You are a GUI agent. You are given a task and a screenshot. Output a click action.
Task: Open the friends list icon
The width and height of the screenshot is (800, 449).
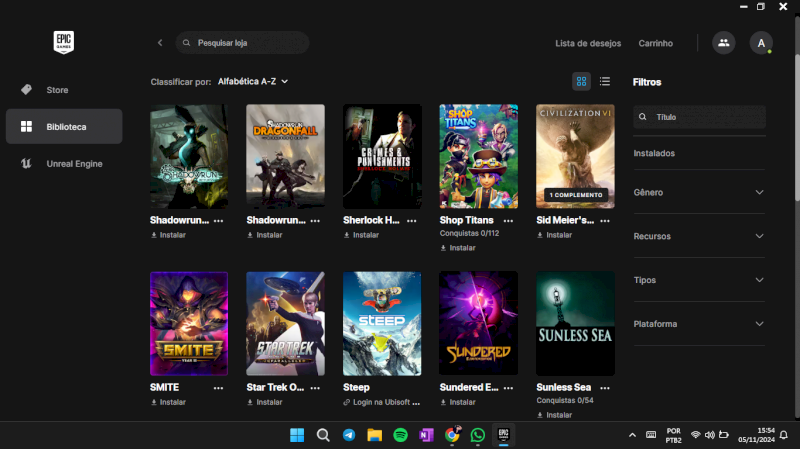coord(722,43)
